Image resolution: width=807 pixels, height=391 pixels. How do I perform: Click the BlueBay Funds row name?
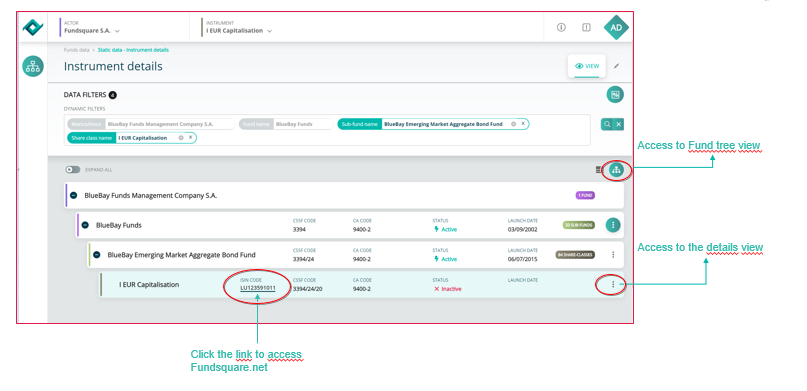[x=119, y=225]
